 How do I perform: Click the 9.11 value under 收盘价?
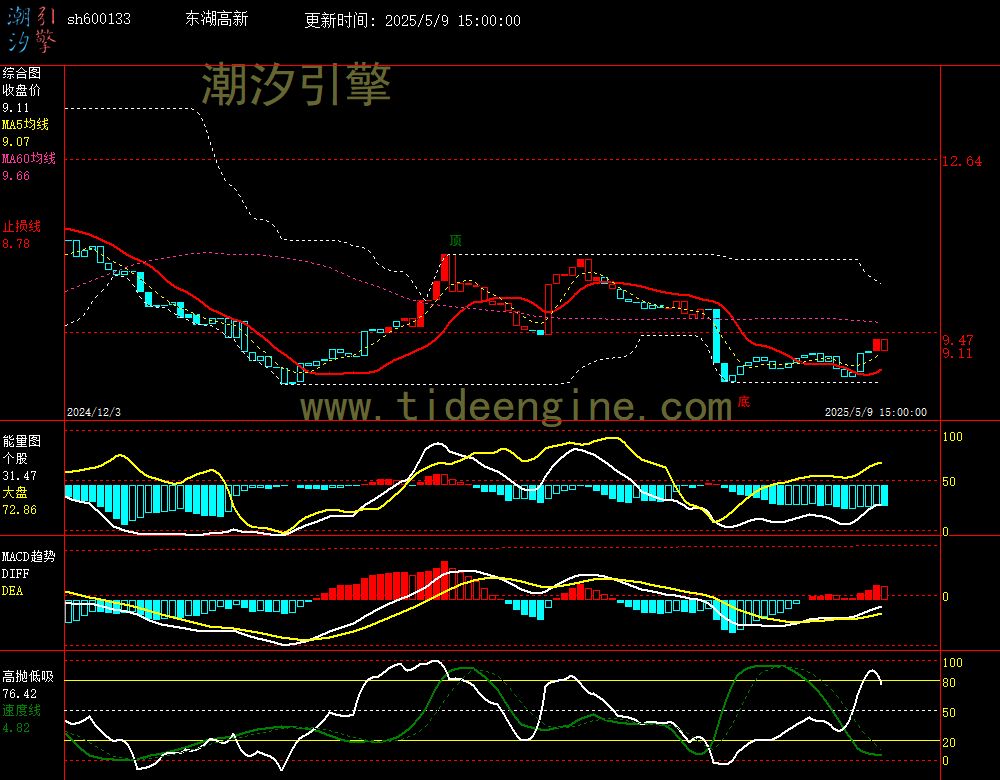point(15,108)
